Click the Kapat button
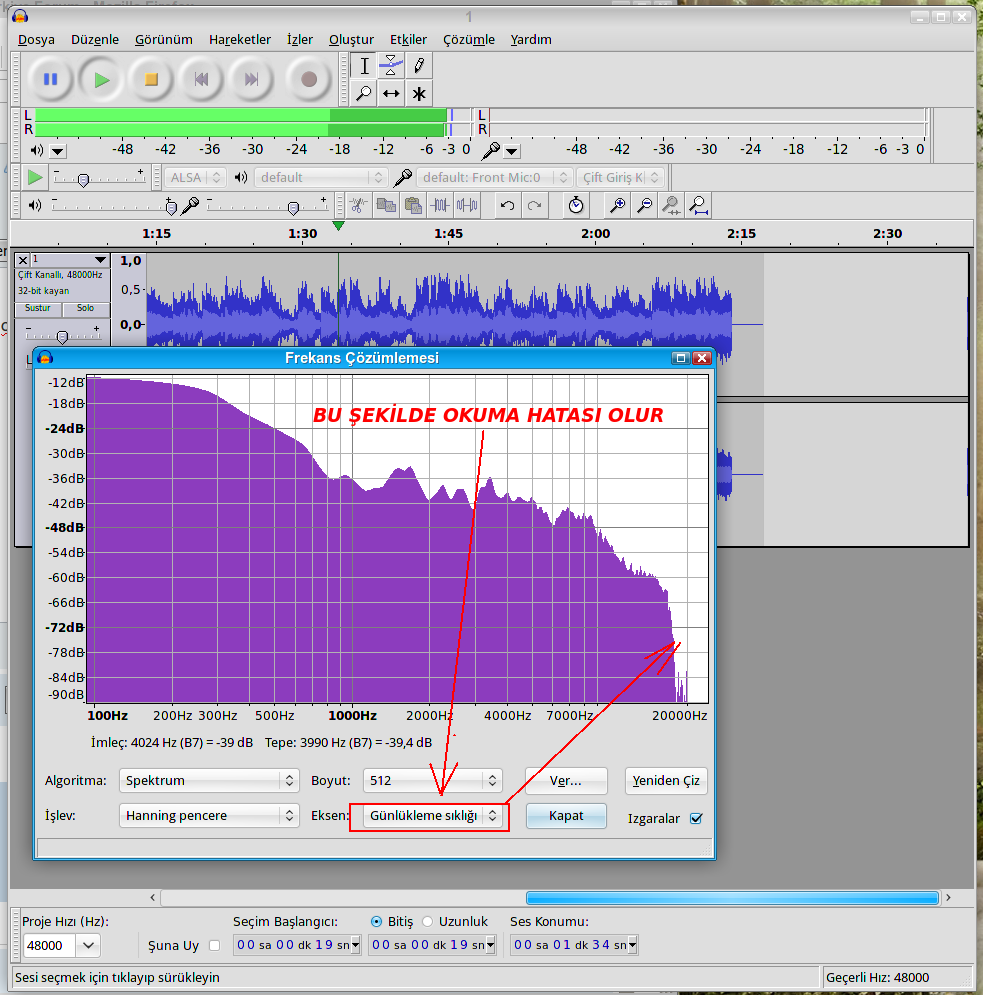 565,816
